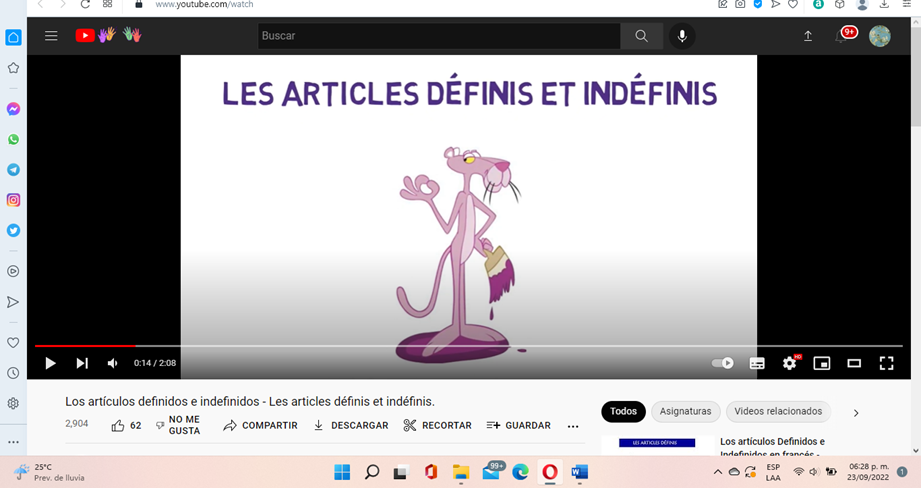Viewport: 921px width, 488px height.
Task: Open My Flow arrow in sidebar
Action: click(13, 302)
